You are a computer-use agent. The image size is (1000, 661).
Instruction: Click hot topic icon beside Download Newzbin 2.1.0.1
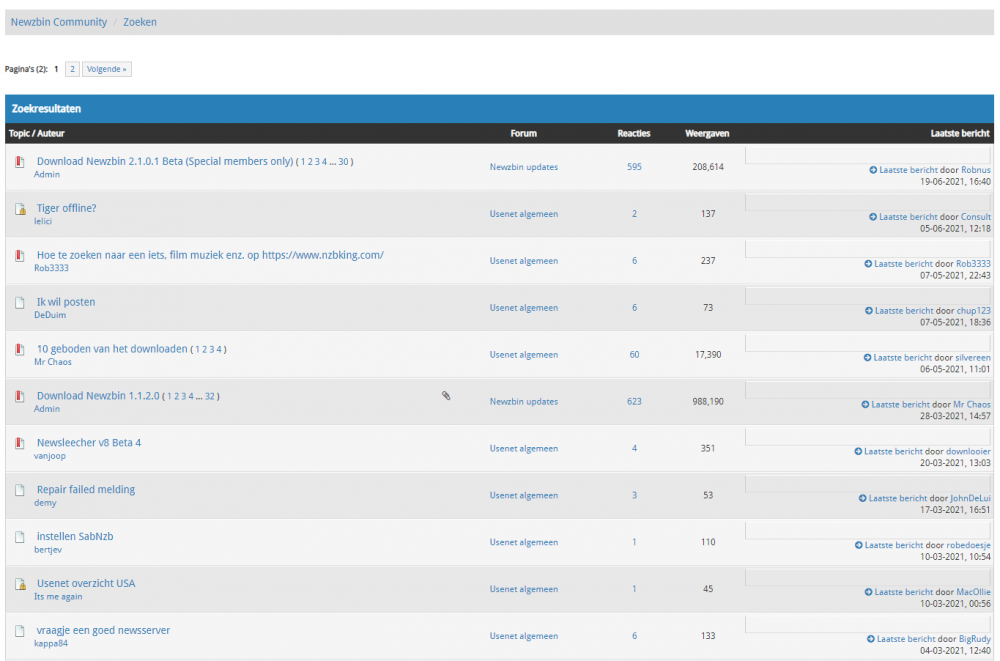coord(19,162)
